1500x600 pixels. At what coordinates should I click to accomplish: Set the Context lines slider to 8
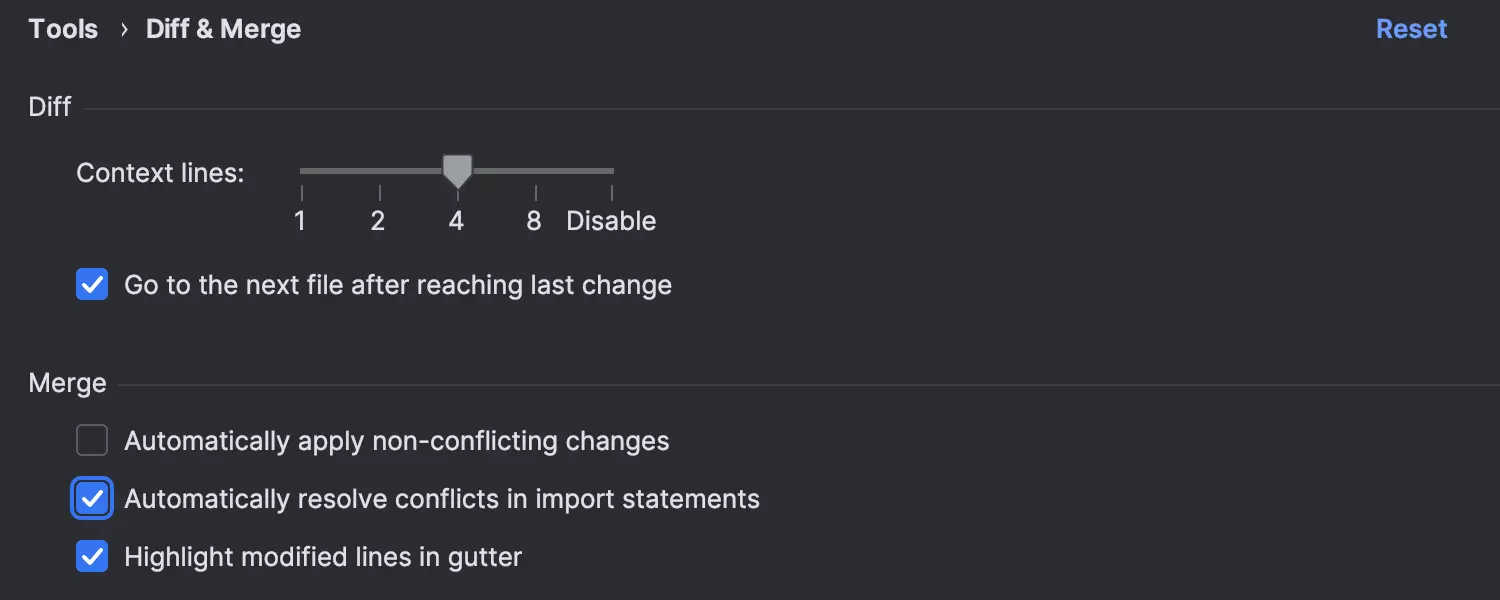coord(535,171)
